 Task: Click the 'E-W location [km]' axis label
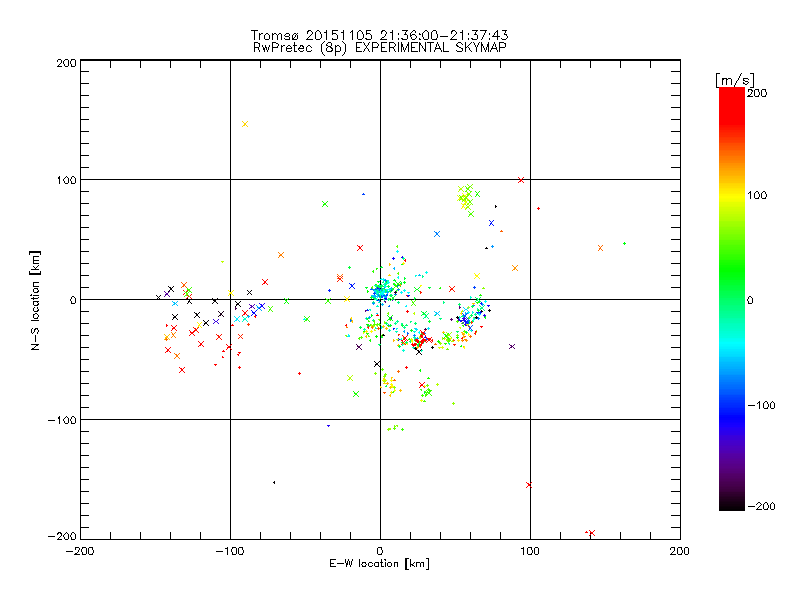379,564
